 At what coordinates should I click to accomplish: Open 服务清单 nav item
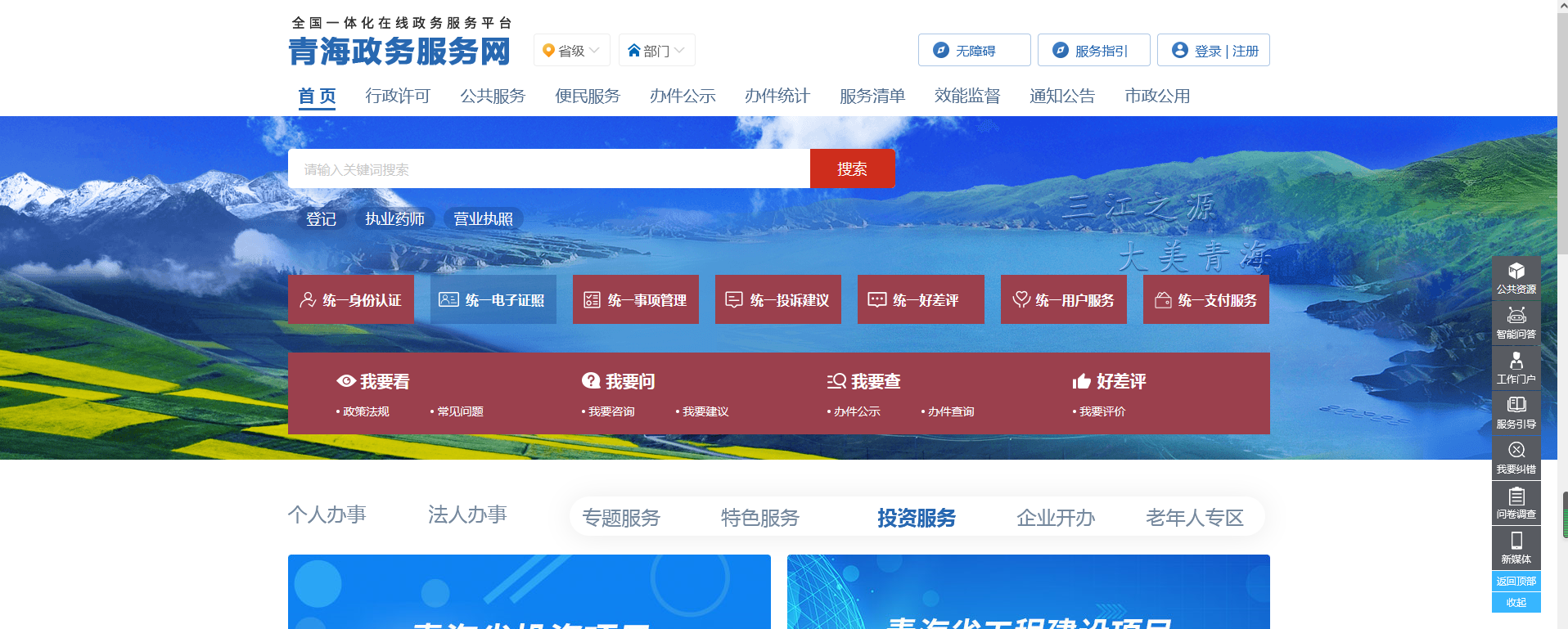872,96
